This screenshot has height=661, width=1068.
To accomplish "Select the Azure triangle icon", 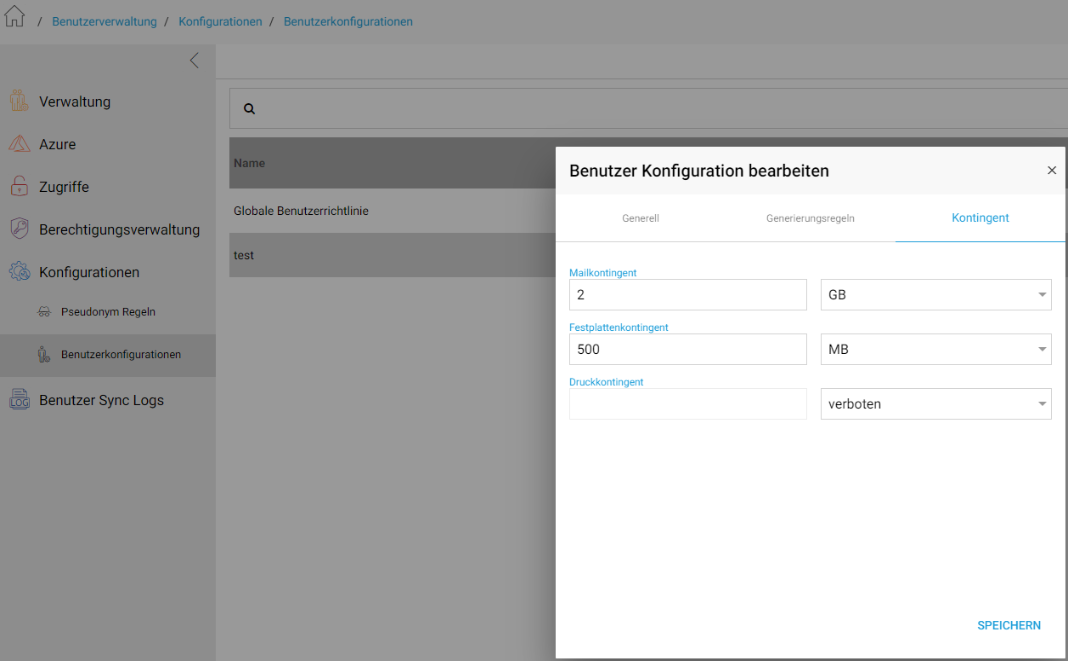I will [x=19, y=144].
